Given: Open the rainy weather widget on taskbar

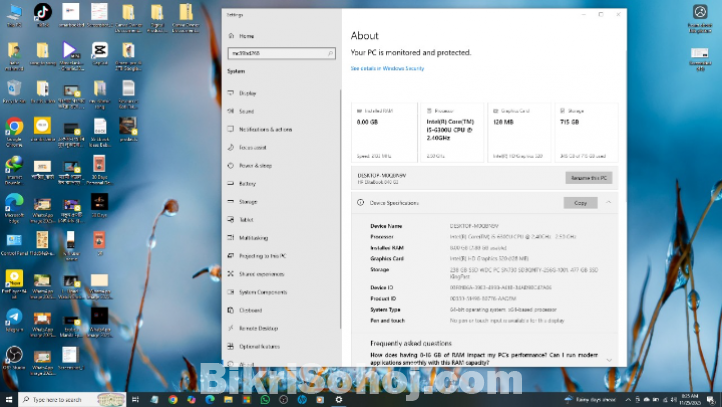Looking at the screenshot, I should 590,400.
